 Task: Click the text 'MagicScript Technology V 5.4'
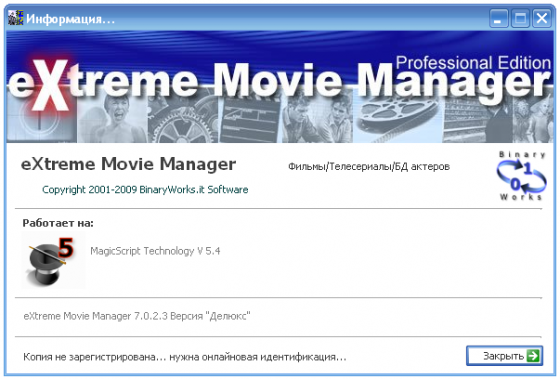pyautogui.click(x=155, y=251)
